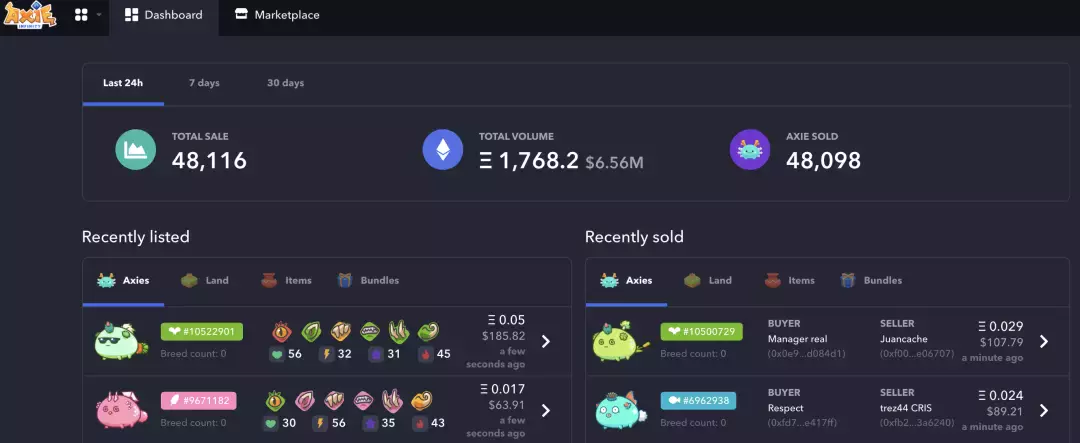Click the green Axie #10500729 thumbnail
1080x443 pixels.
(x=621, y=341)
